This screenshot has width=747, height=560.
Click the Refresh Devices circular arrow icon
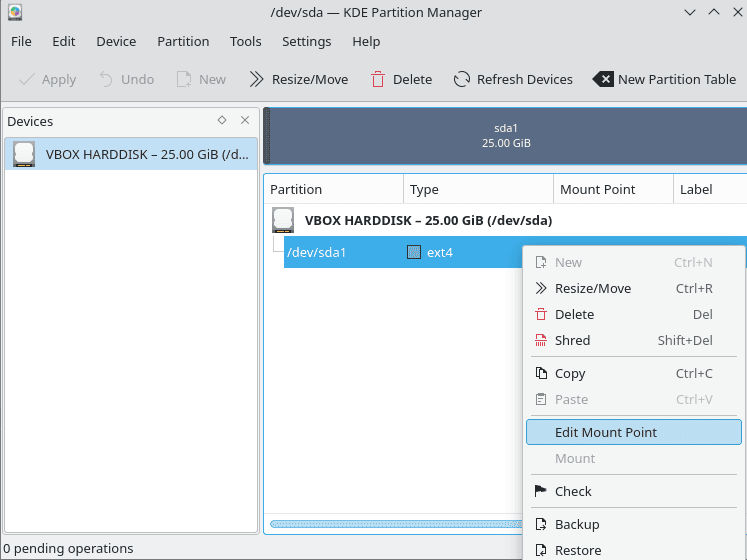click(462, 79)
